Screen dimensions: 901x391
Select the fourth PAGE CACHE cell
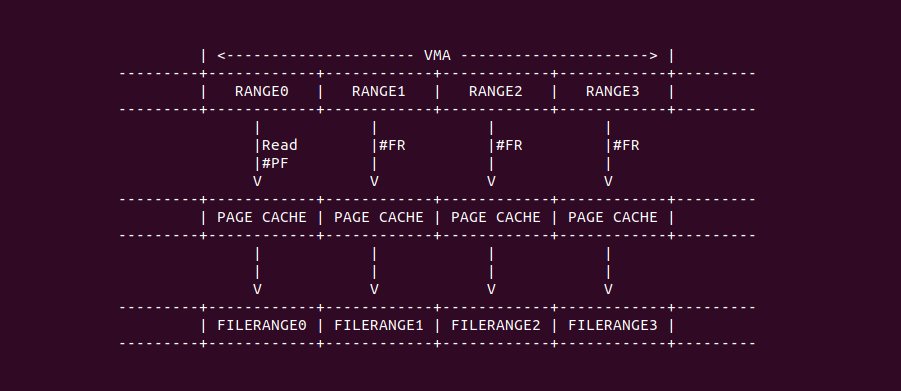[613, 217]
